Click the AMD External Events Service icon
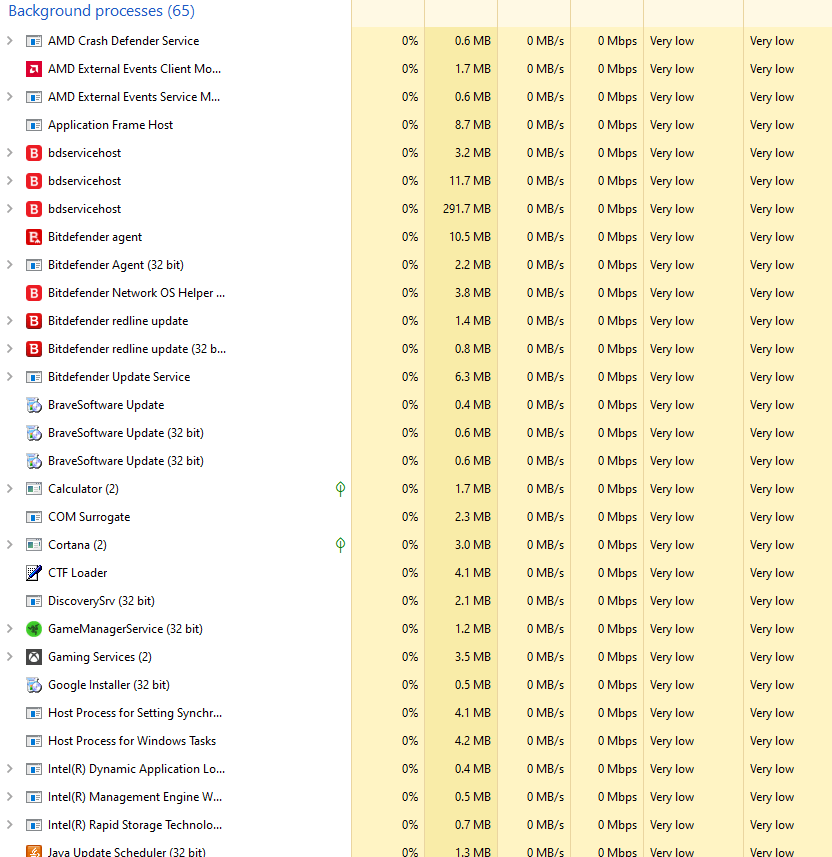 point(34,97)
